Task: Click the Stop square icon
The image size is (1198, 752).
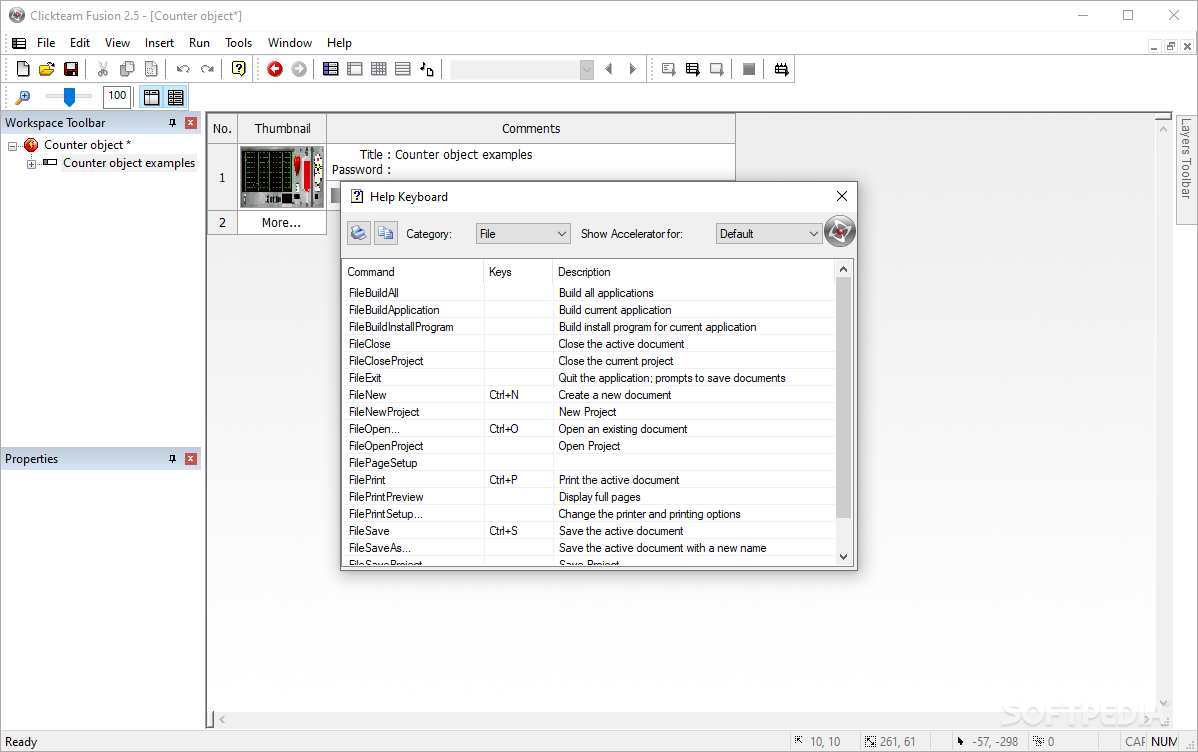Action: (749, 70)
